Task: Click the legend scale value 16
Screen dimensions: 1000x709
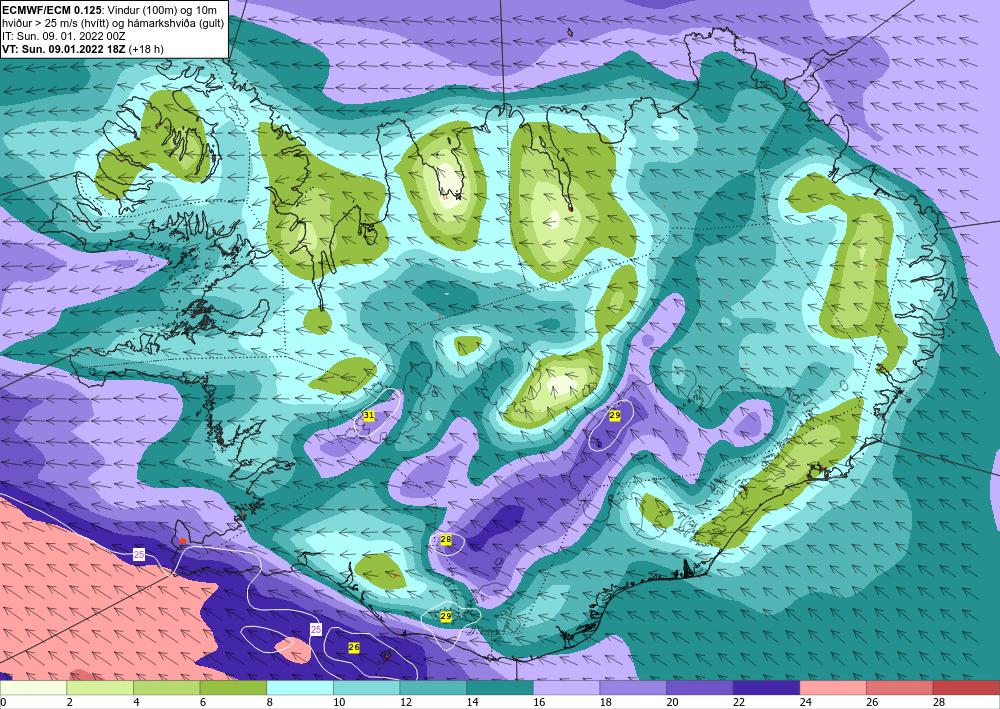Action: [539, 703]
